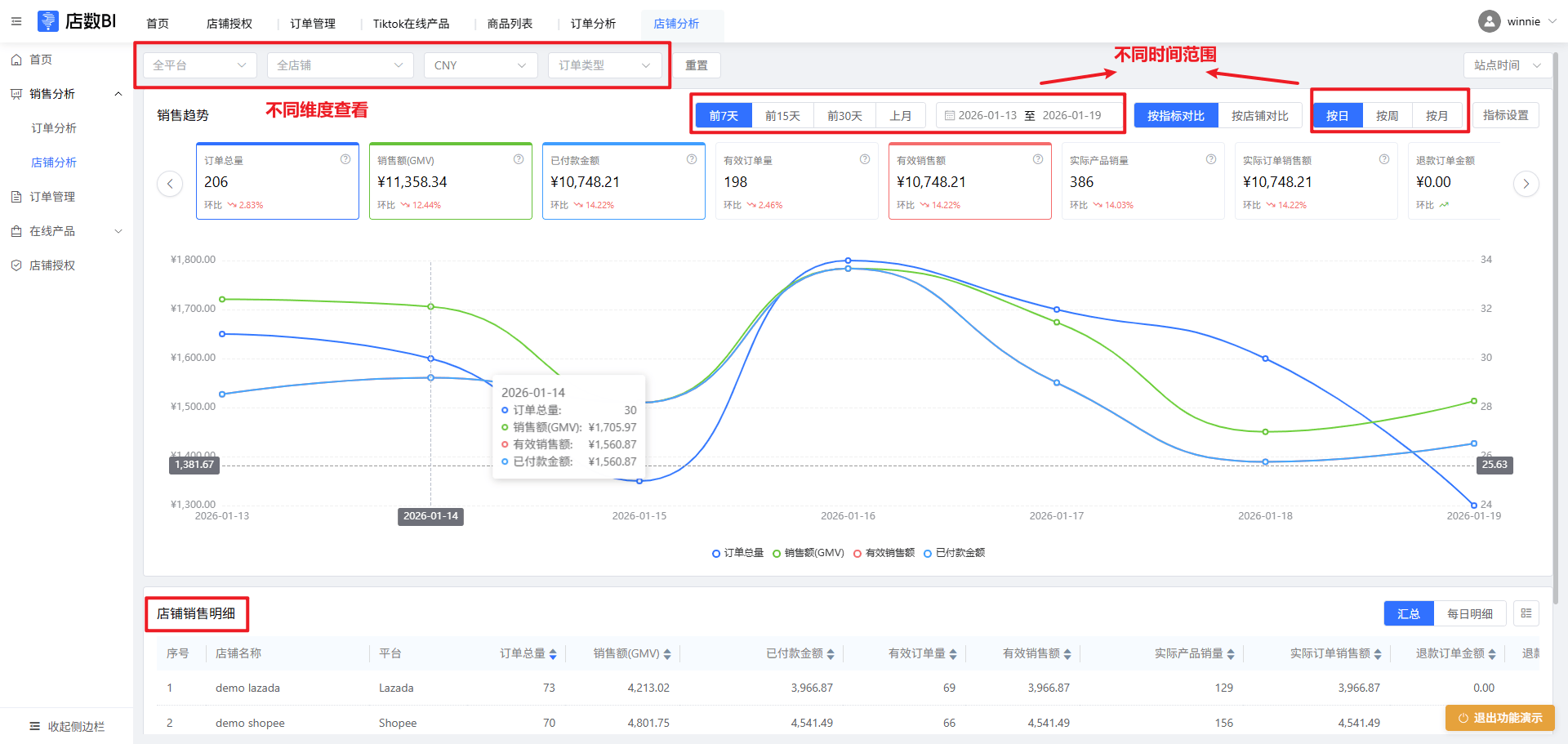The height and width of the screenshot is (744, 1568).
Task: Open 订单管理 in the left sidebar
Action: pos(52,197)
